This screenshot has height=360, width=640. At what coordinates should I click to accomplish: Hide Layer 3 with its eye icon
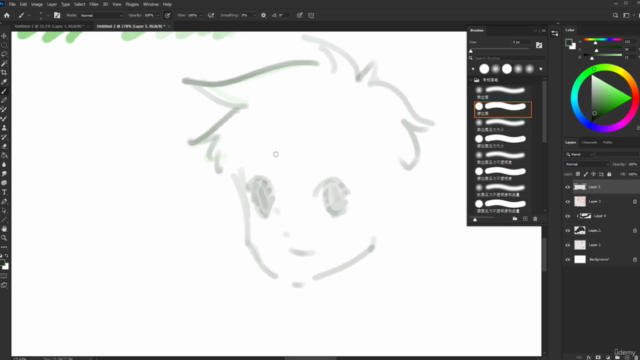[x=567, y=202]
